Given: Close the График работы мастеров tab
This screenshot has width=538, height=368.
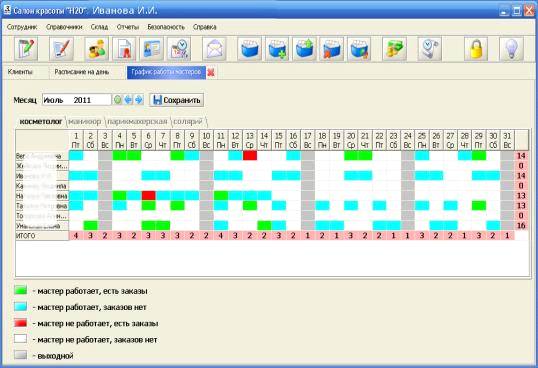Looking at the screenshot, I should coord(211,72).
